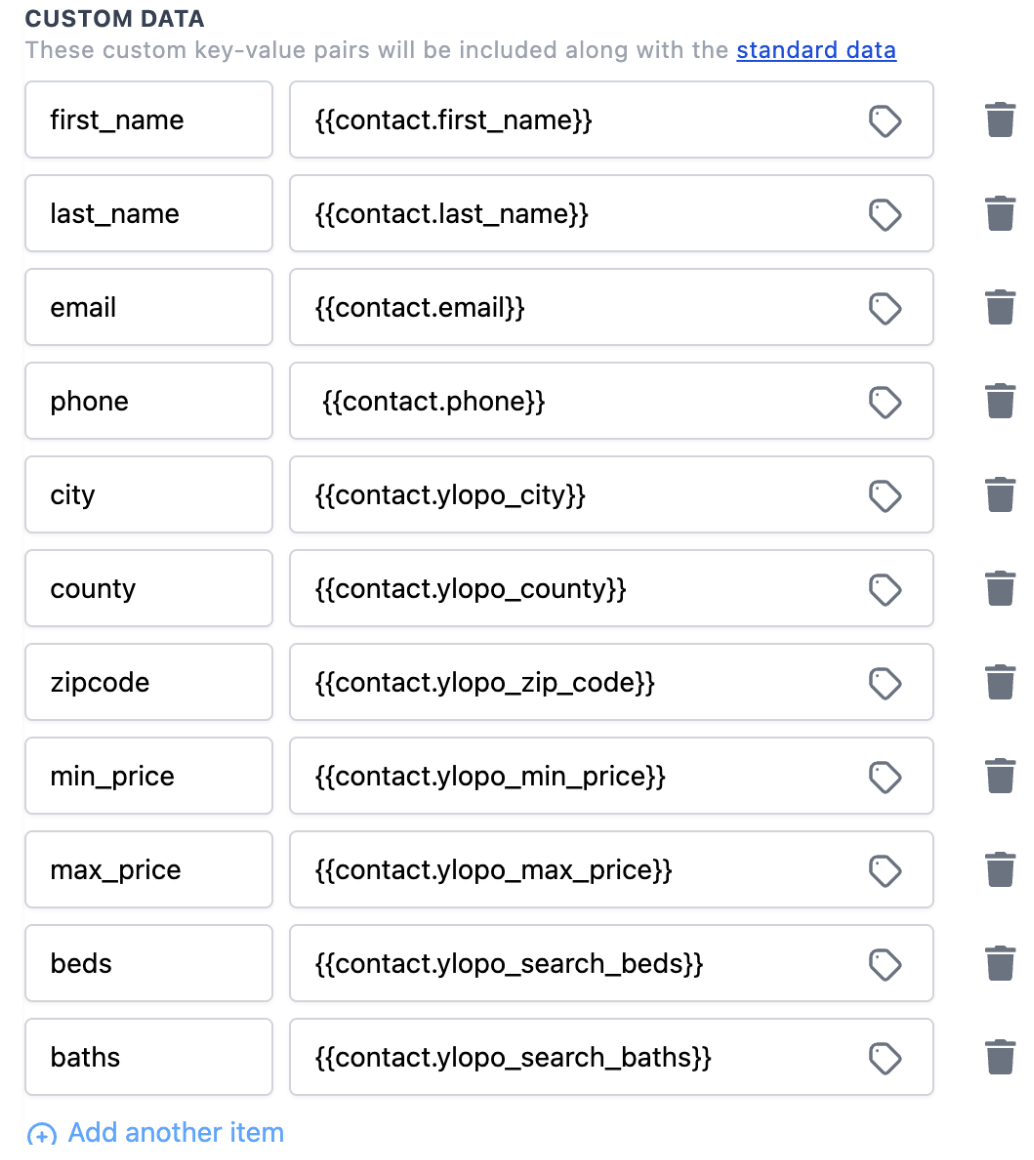Delete the first_name custom data row
Image resolution: width=1034 pixels, height=1160 pixels.
pos(1000,121)
